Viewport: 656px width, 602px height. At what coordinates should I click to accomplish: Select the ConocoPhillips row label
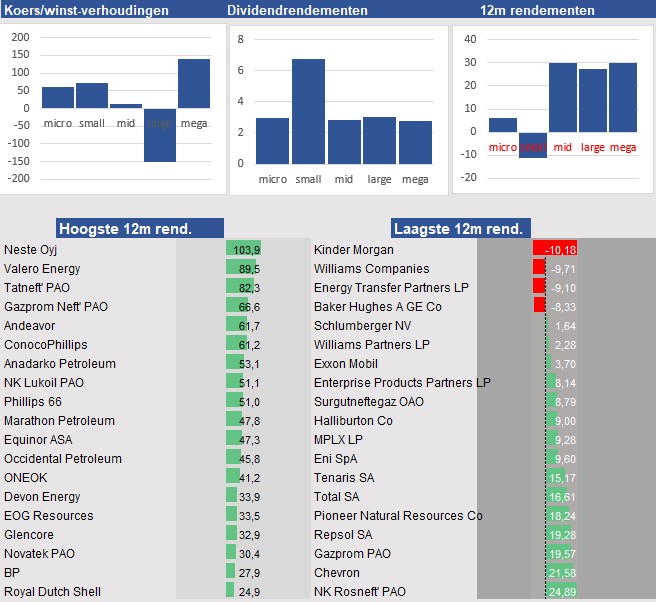[46, 345]
